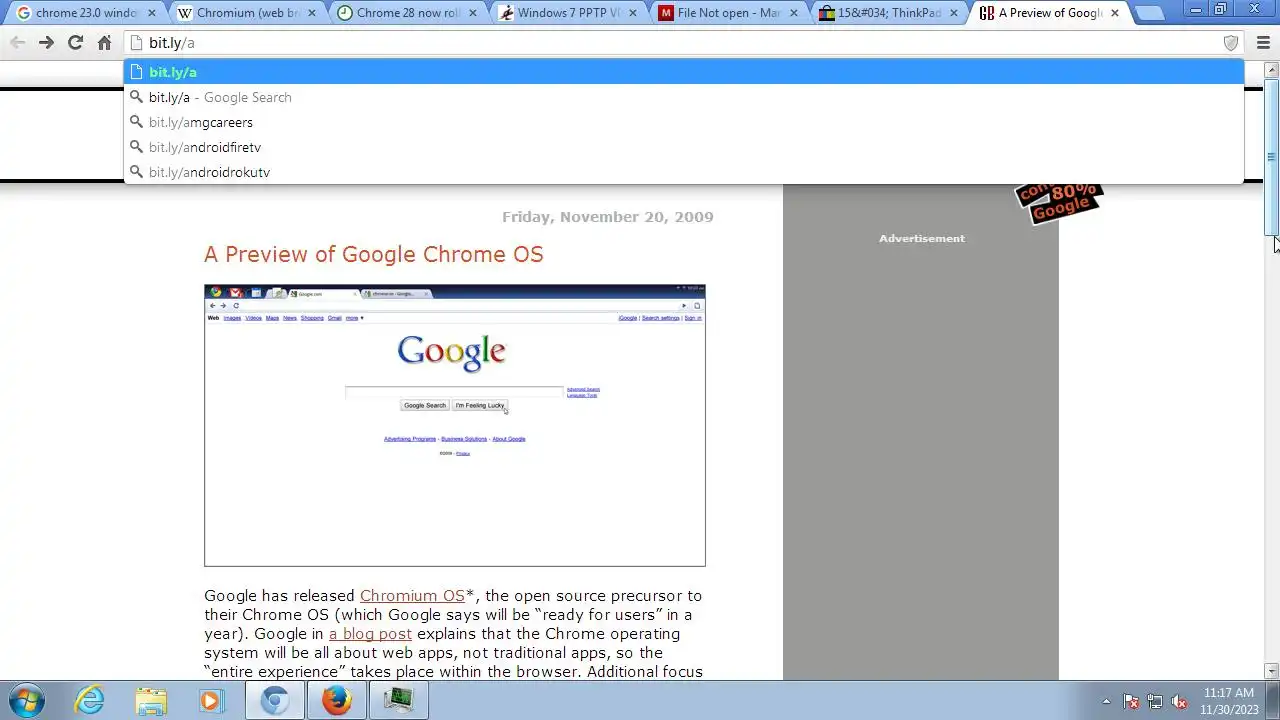1280x720 pixels.
Task: Click the 'Friday, November 20, 2009' date text
Action: [x=607, y=217]
